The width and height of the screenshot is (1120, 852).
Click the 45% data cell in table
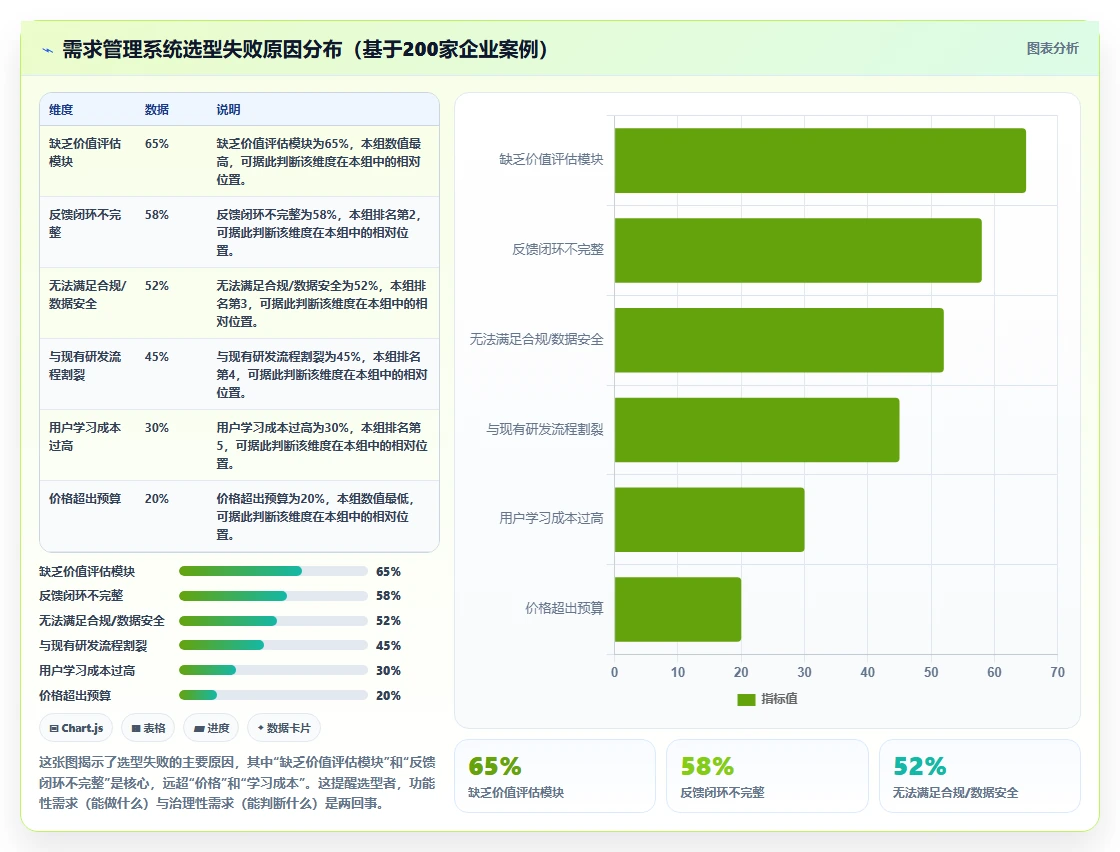tap(156, 356)
